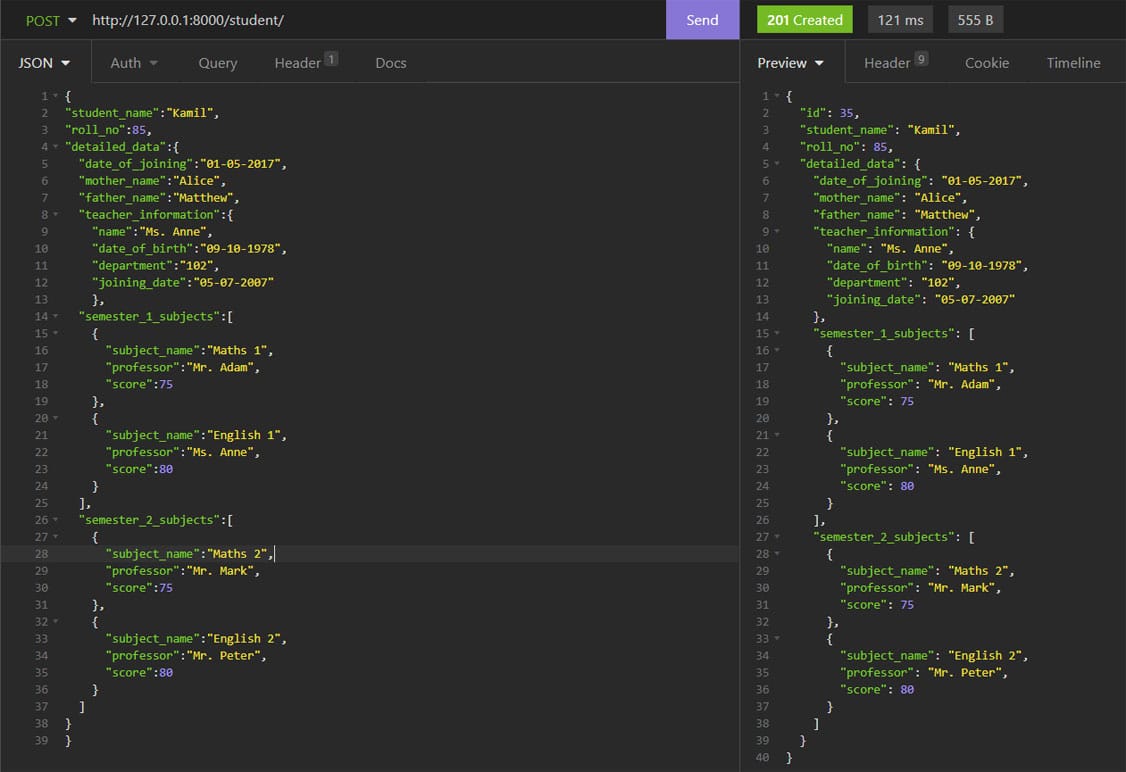Open the Preview mode dropdown
The height and width of the screenshot is (772, 1126).
(x=790, y=63)
